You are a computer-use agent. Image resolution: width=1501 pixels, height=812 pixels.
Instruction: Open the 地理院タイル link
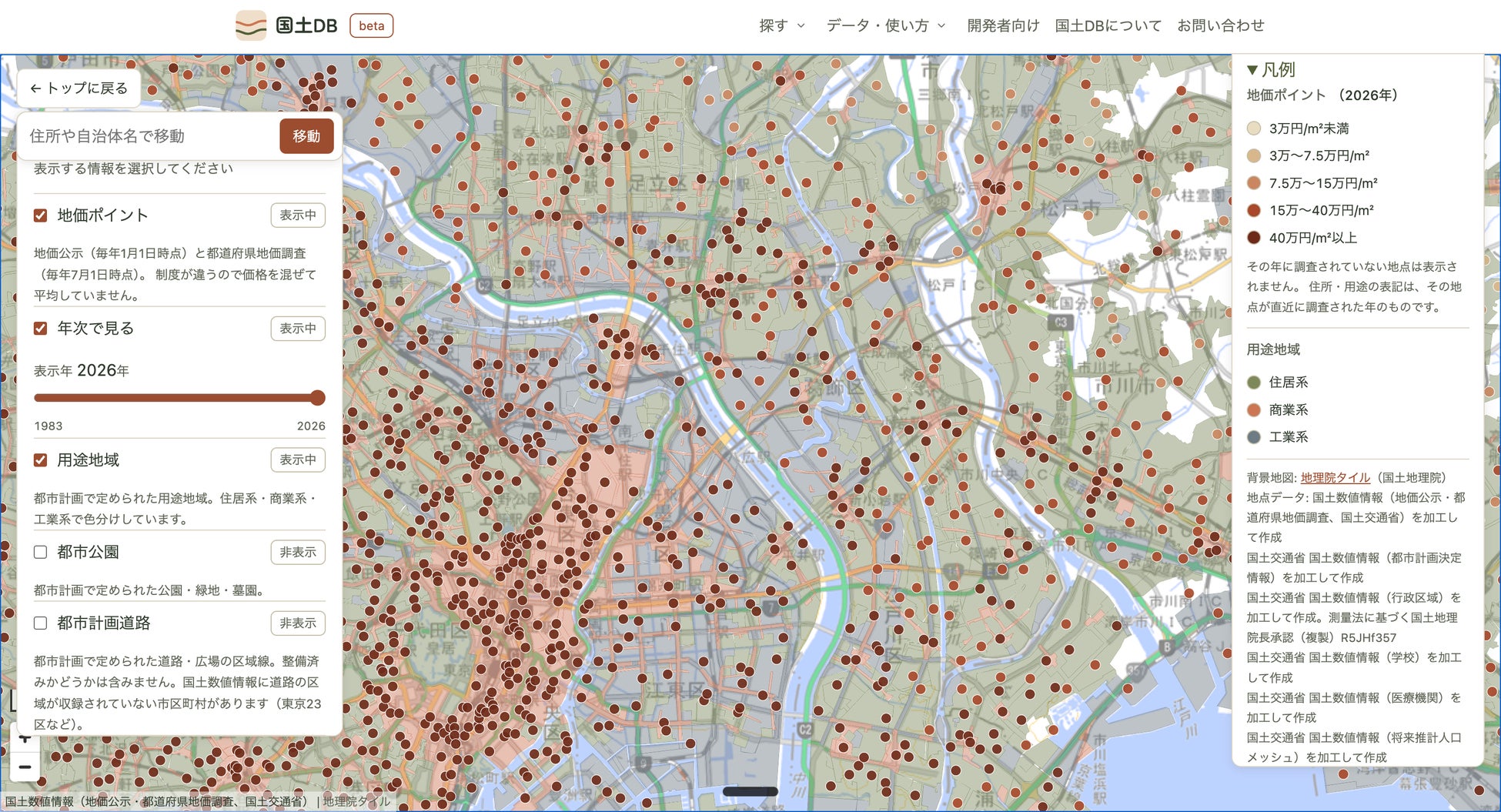pyautogui.click(x=1335, y=477)
